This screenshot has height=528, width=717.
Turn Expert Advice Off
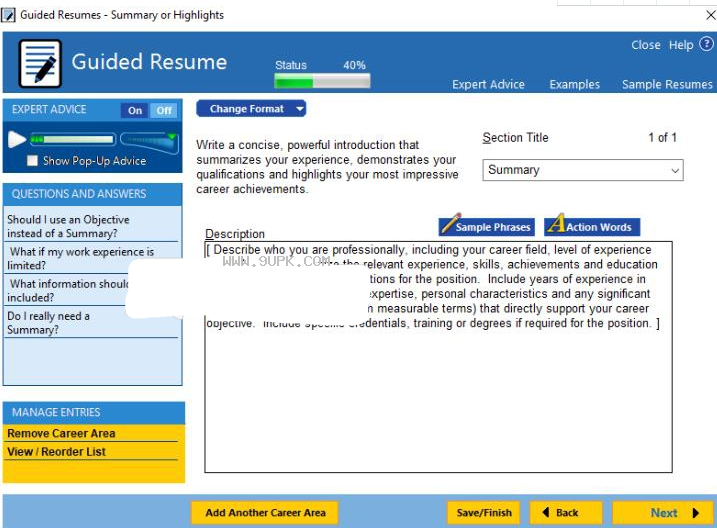click(x=164, y=111)
